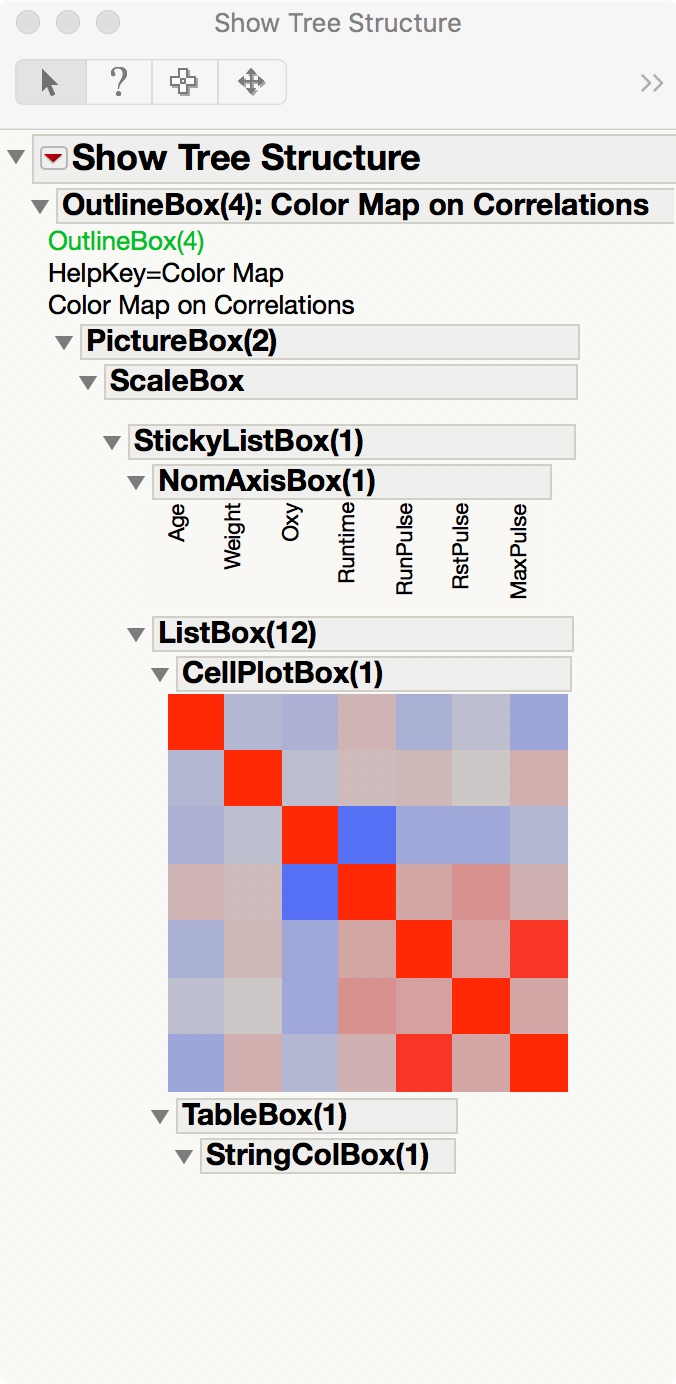This screenshot has height=1384, width=676.
Task: Collapse the PictureBox(2) node
Action: 64,342
